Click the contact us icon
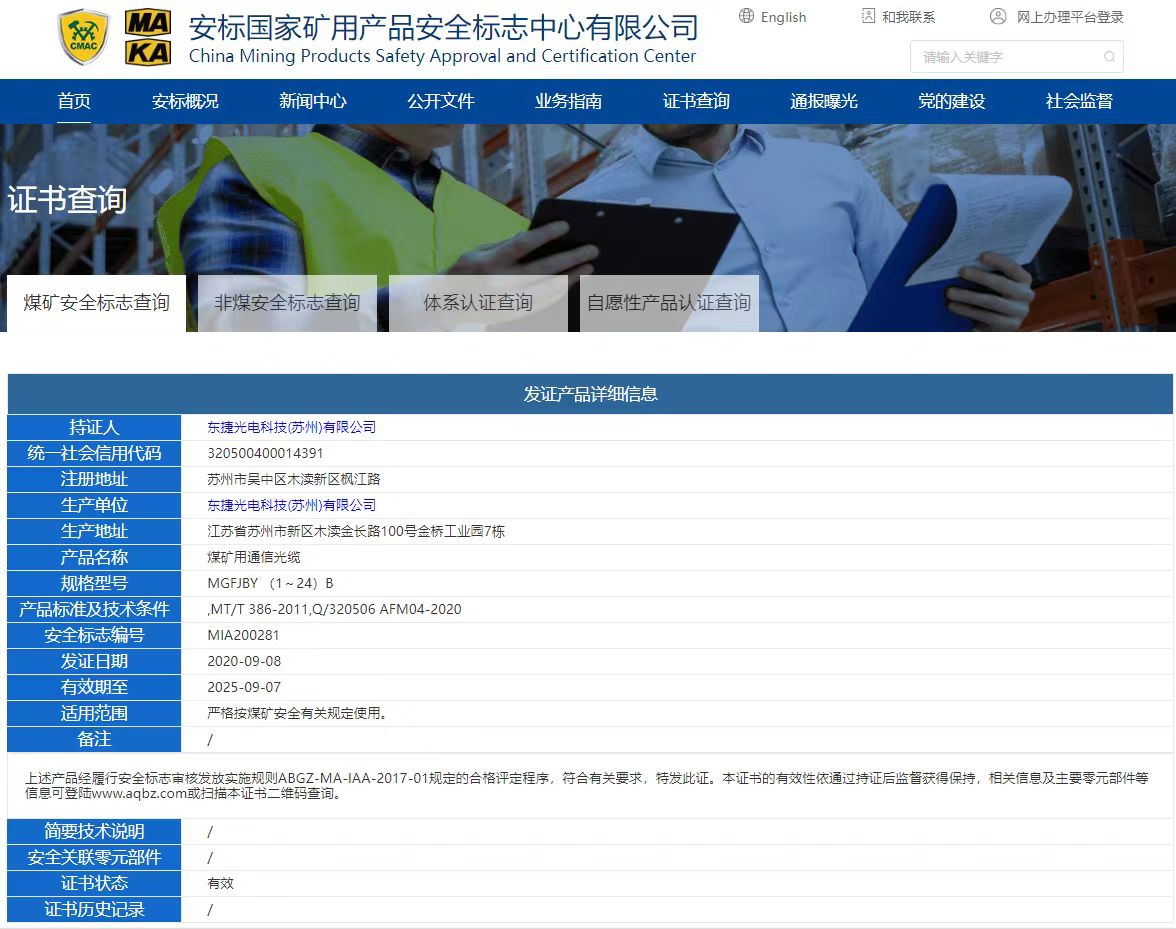This screenshot has width=1176, height=929. pos(868,16)
